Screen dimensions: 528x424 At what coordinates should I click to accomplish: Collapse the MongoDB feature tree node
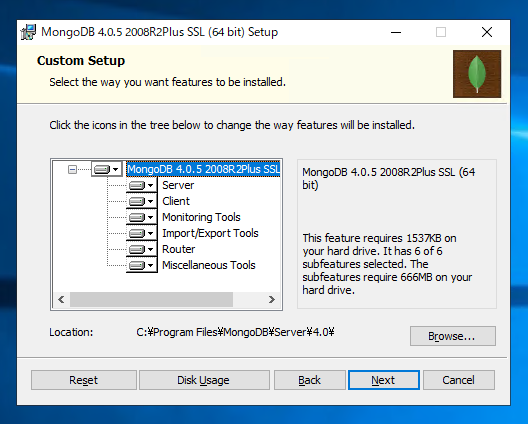[72, 169]
